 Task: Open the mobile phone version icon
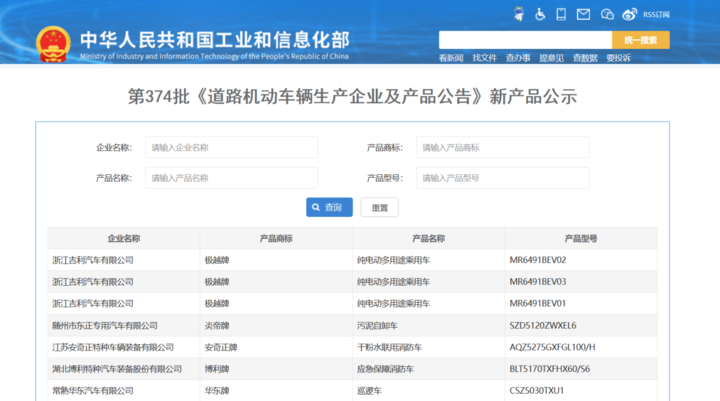[x=561, y=14]
